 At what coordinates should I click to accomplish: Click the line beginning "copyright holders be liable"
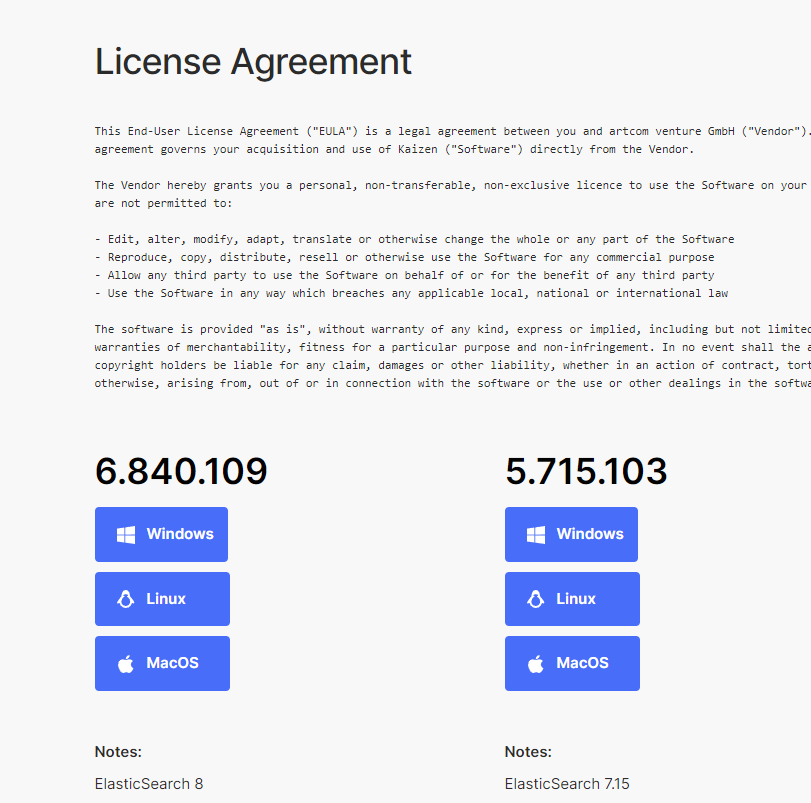tap(453, 365)
